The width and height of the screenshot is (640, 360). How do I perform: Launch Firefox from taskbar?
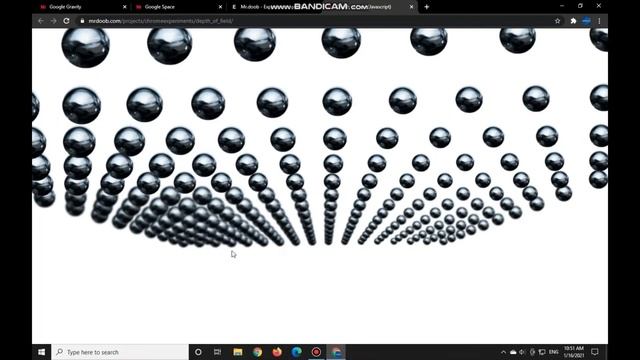(277, 352)
